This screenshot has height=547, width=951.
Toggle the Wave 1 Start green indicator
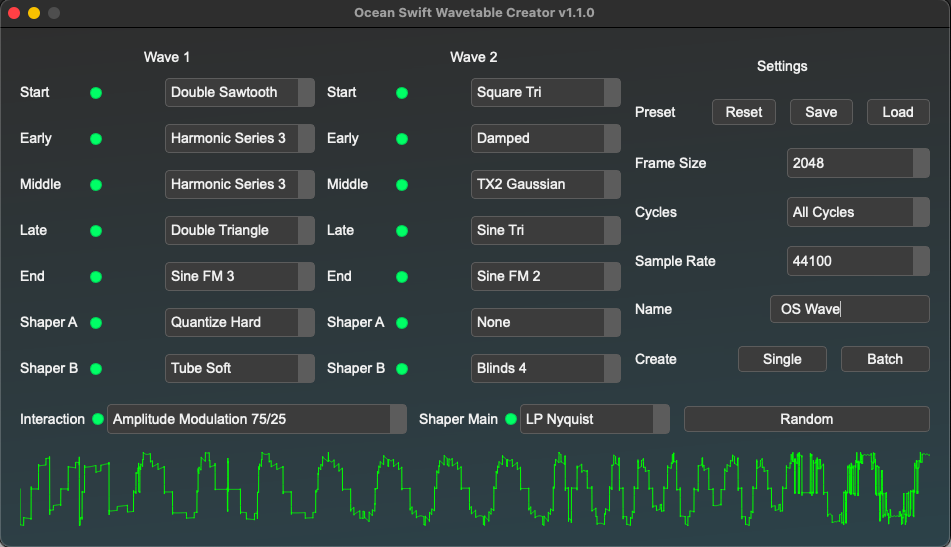(96, 93)
